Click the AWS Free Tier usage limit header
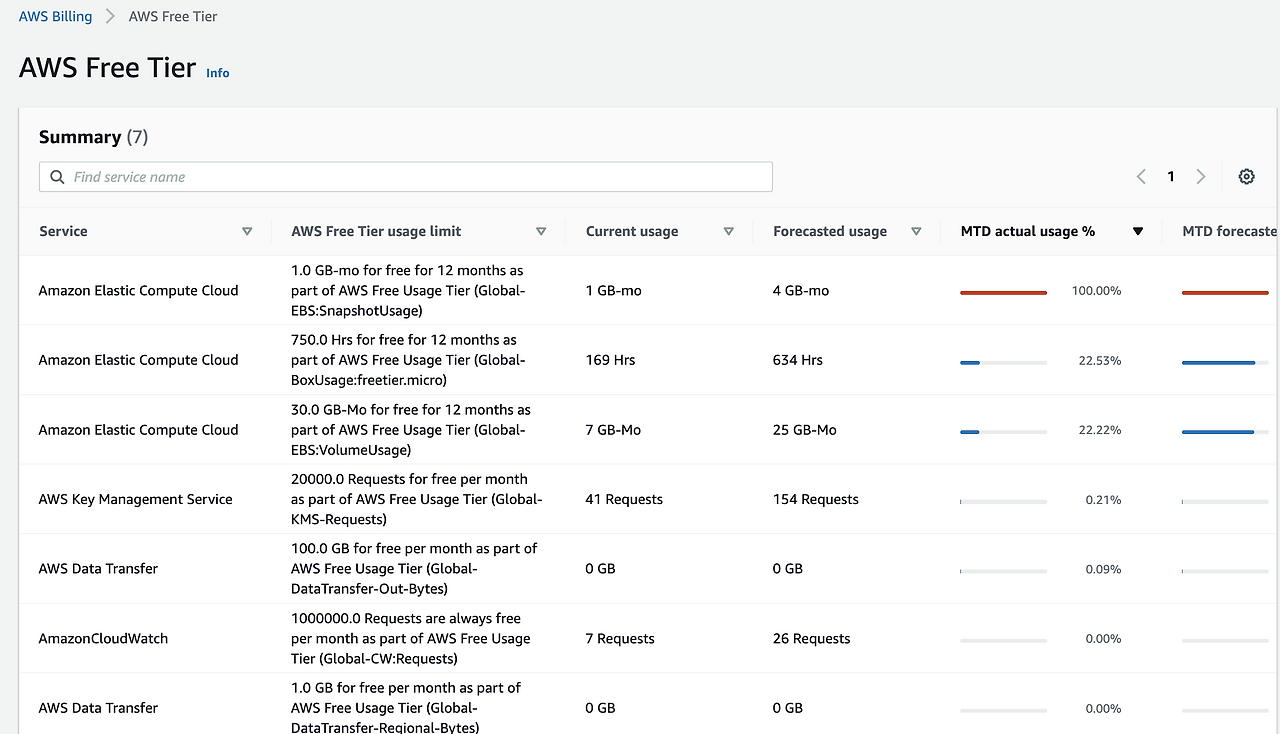Screen dimensions: 1280x734 pos(376,231)
